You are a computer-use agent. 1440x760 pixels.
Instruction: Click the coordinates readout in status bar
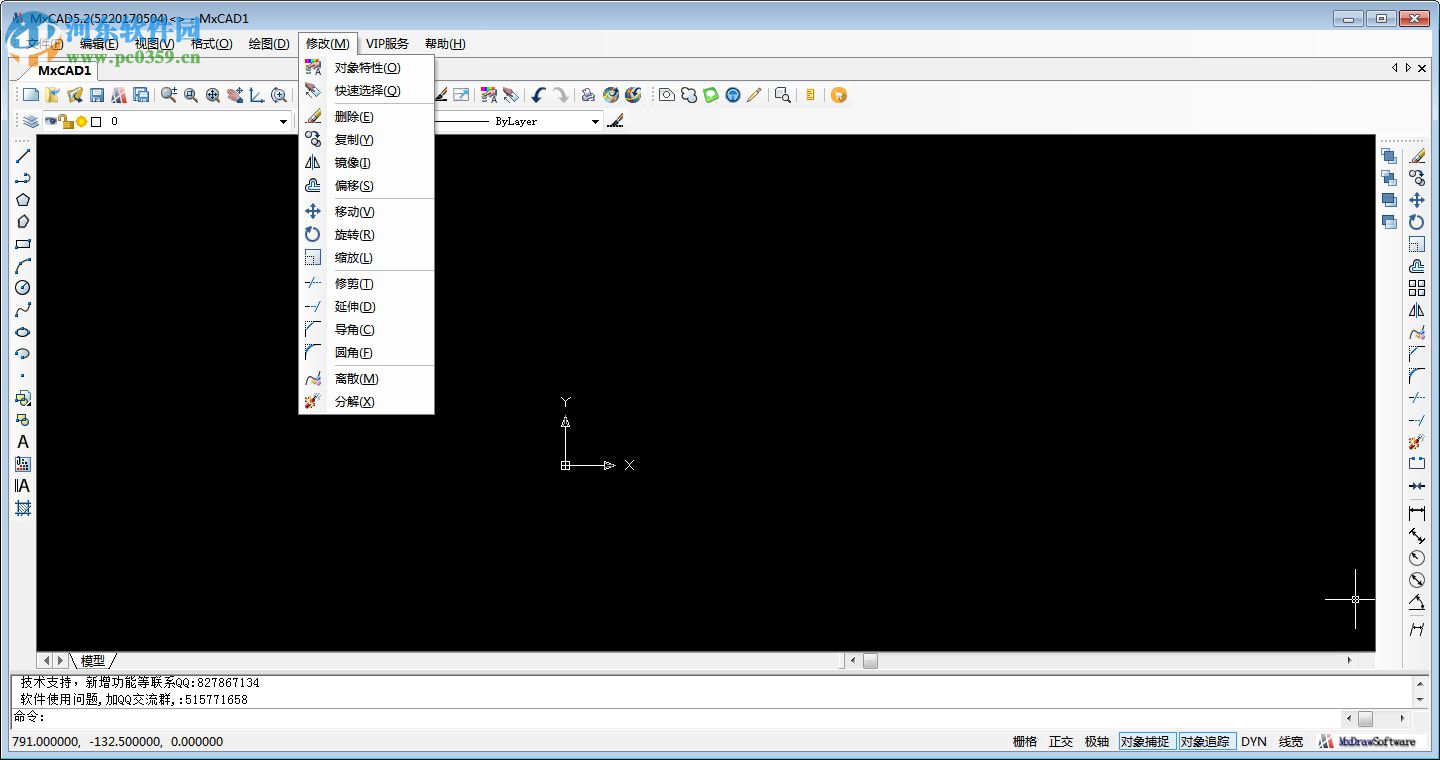[117, 742]
